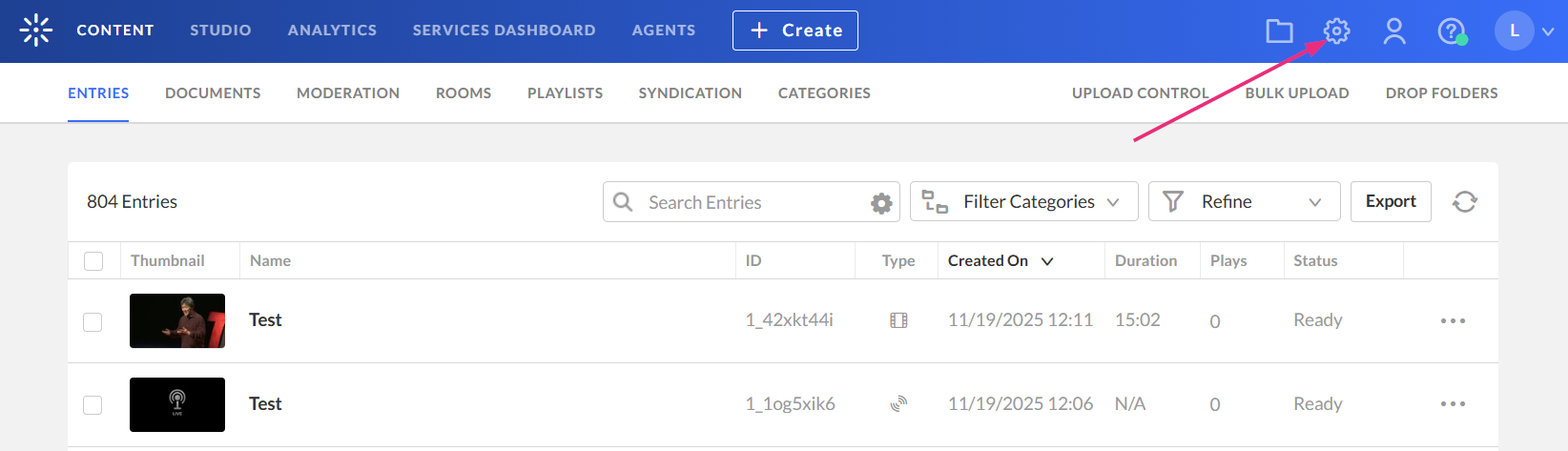Switch to the Moderation tab

point(348,93)
